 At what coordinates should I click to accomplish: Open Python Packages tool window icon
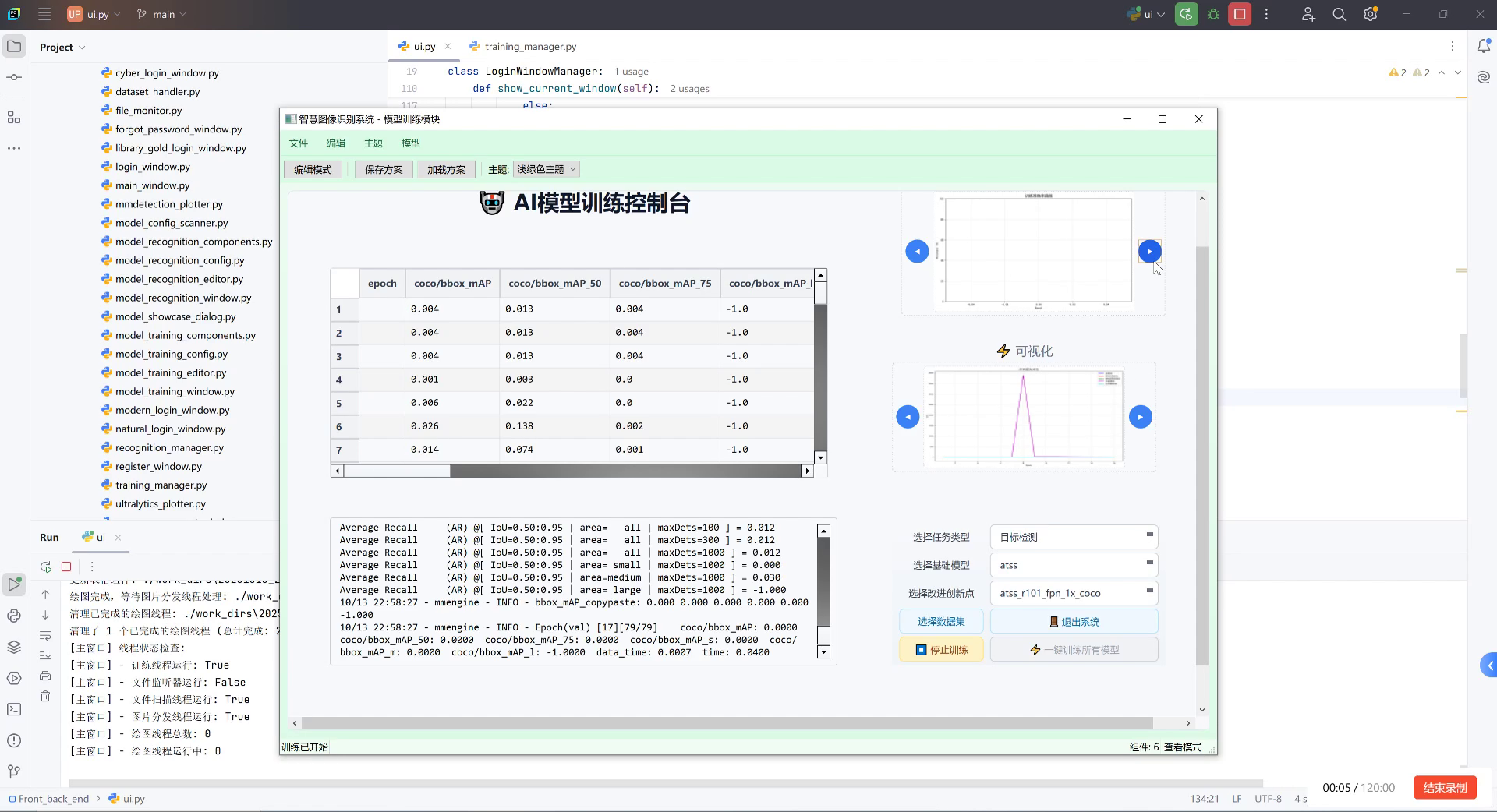click(x=14, y=647)
